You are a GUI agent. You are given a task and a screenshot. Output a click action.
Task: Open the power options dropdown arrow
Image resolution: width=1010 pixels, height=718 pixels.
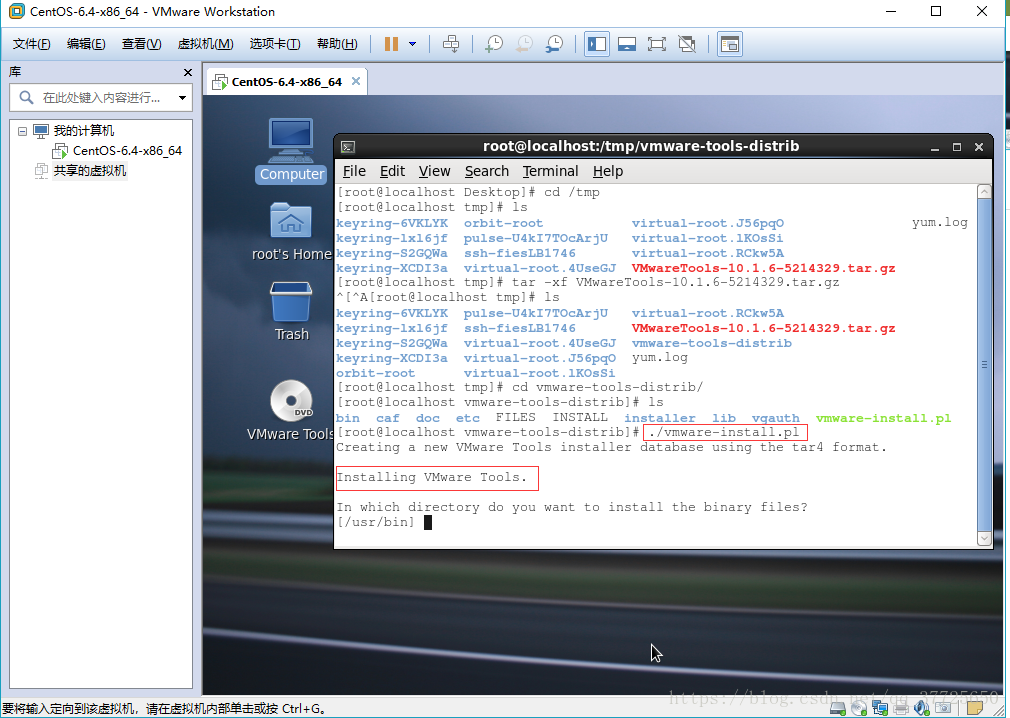pyautogui.click(x=412, y=44)
